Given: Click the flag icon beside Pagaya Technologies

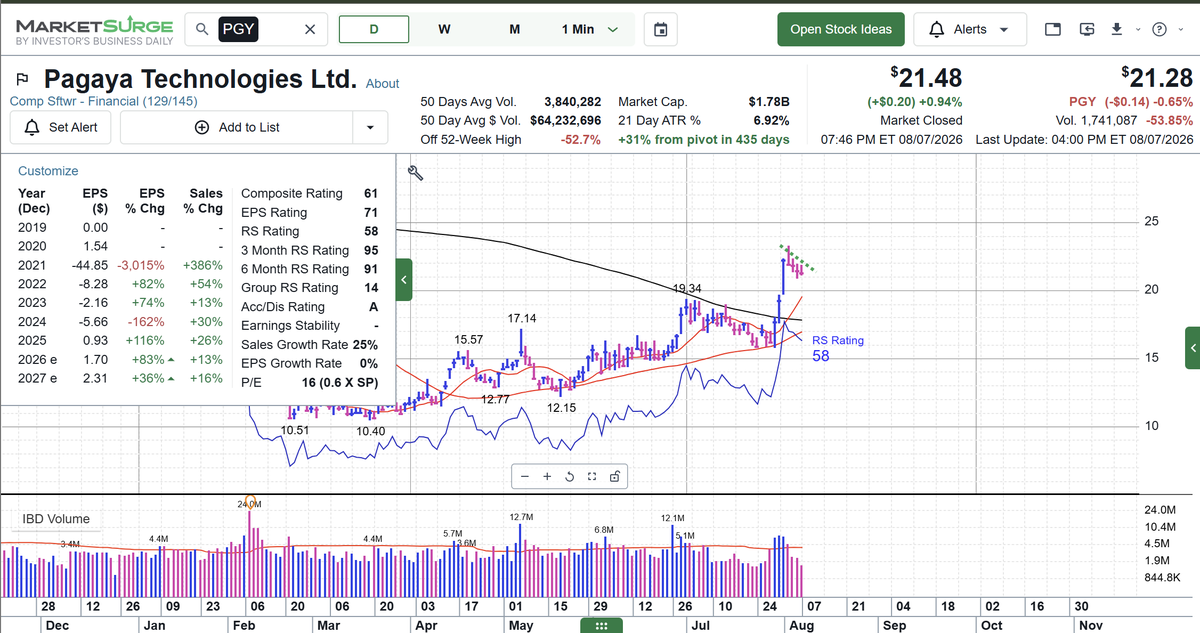Looking at the screenshot, I should pyautogui.click(x=23, y=79).
